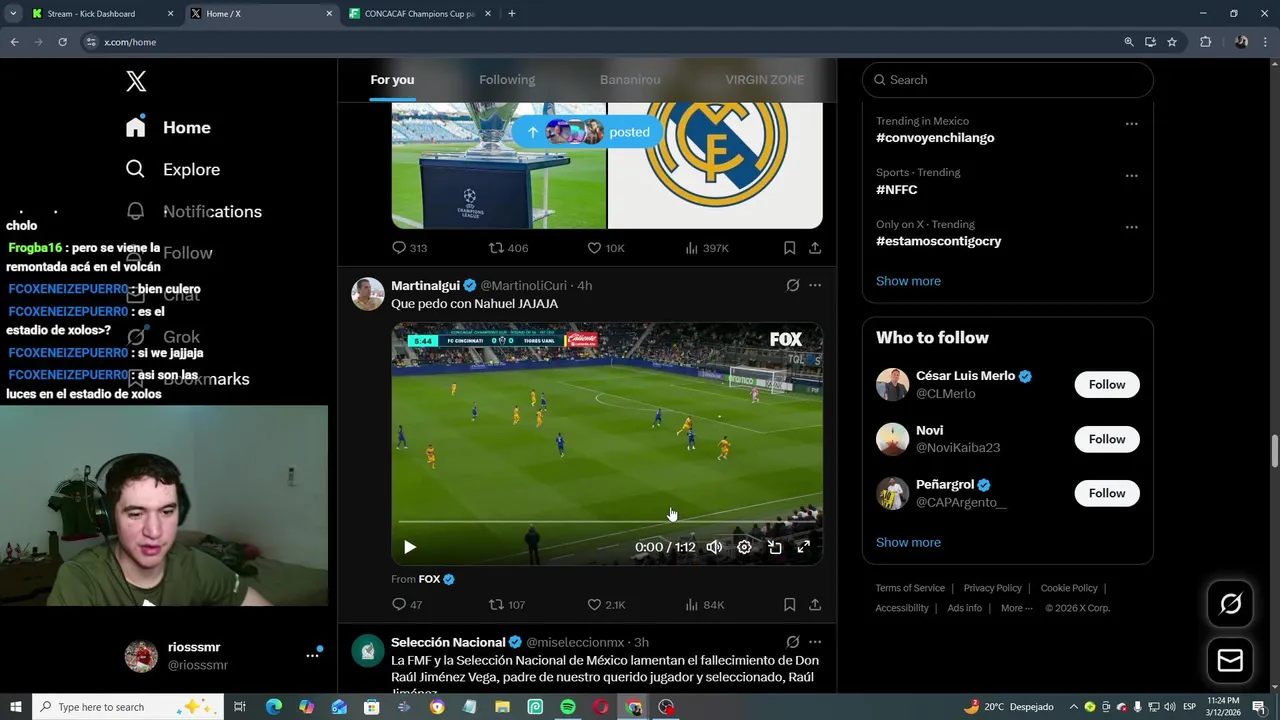Switch to the CONCACAF Champions Cup tab
Image resolution: width=1280 pixels, height=720 pixels.
click(x=419, y=14)
